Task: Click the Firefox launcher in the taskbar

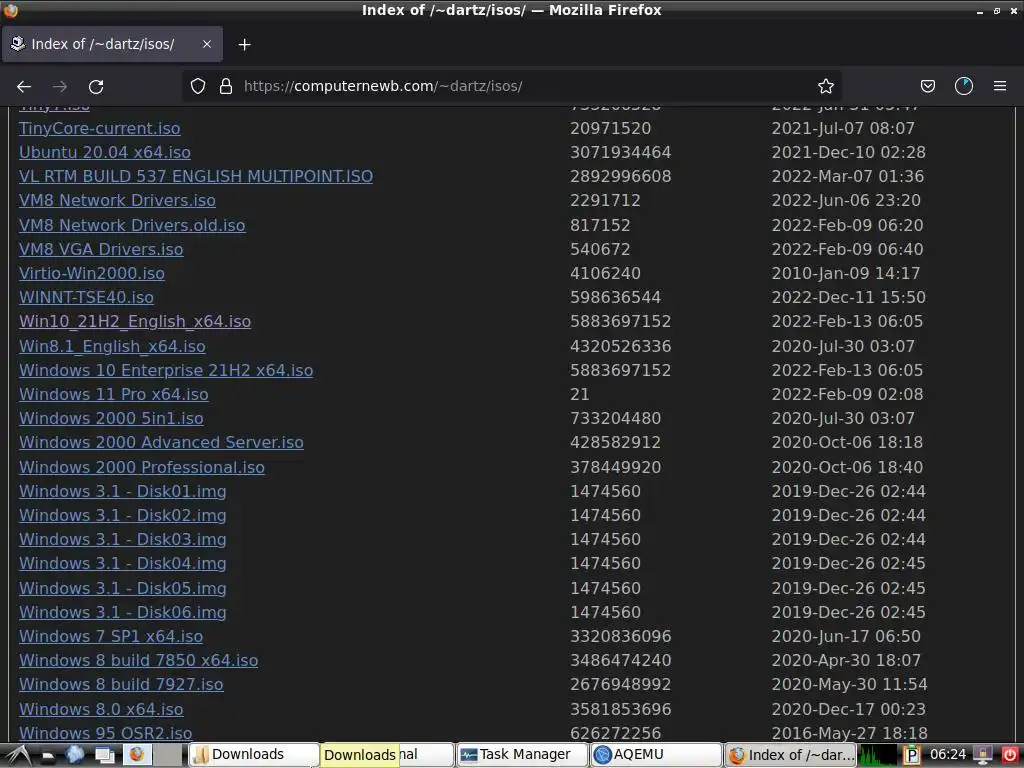Action: pyautogui.click(x=136, y=755)
